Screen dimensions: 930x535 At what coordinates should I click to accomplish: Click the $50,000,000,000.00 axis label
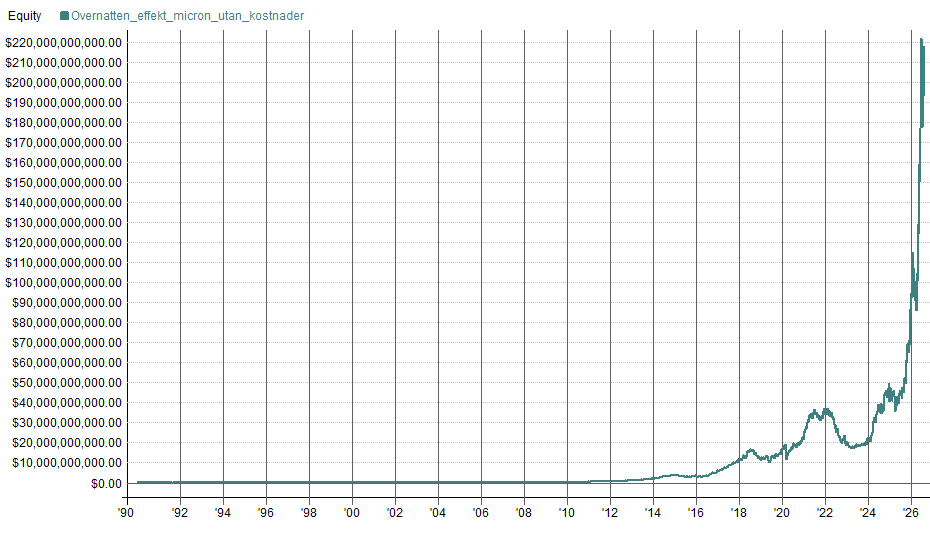[67, 383]
